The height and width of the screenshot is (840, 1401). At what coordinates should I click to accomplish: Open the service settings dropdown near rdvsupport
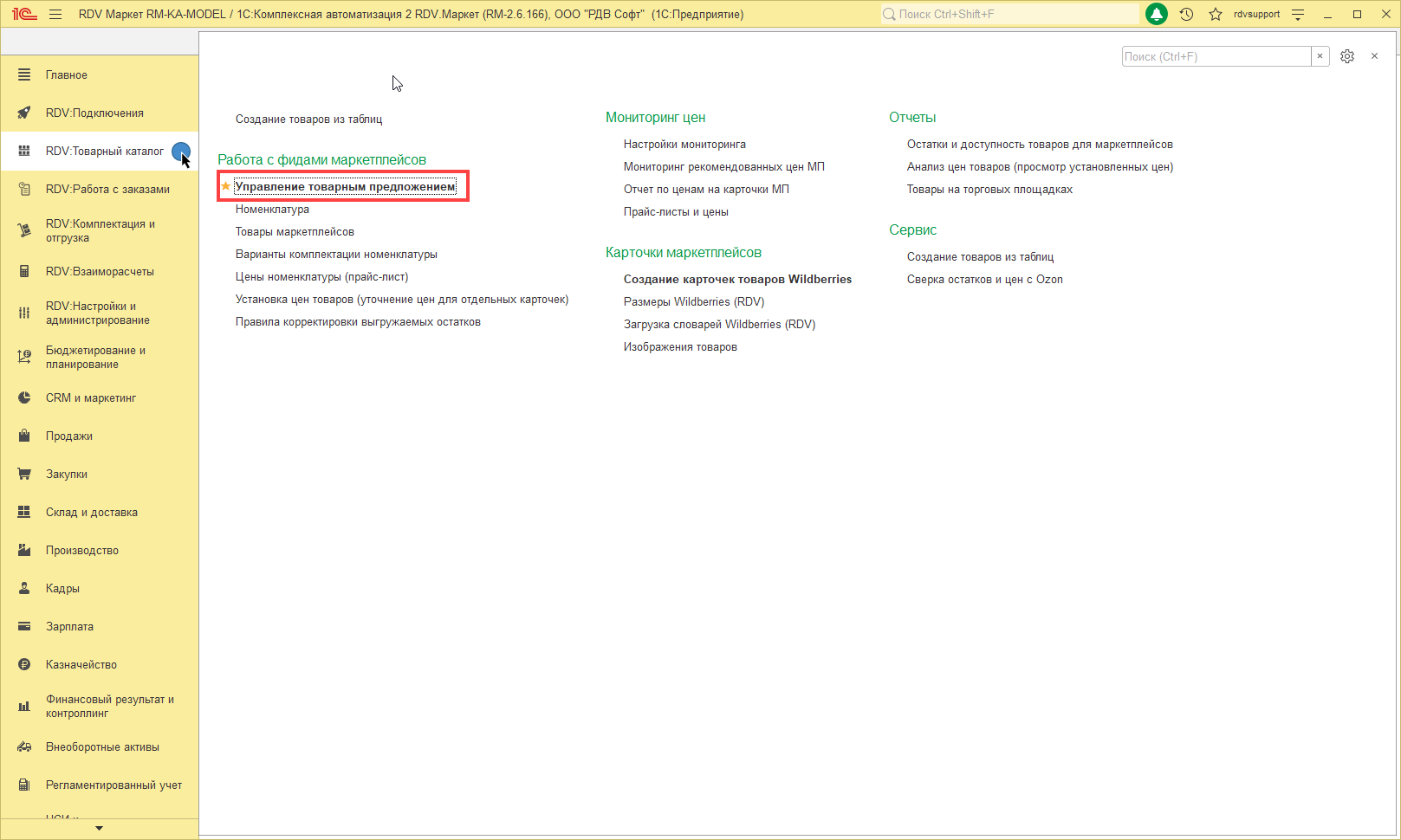click(x=1298, y=14)
